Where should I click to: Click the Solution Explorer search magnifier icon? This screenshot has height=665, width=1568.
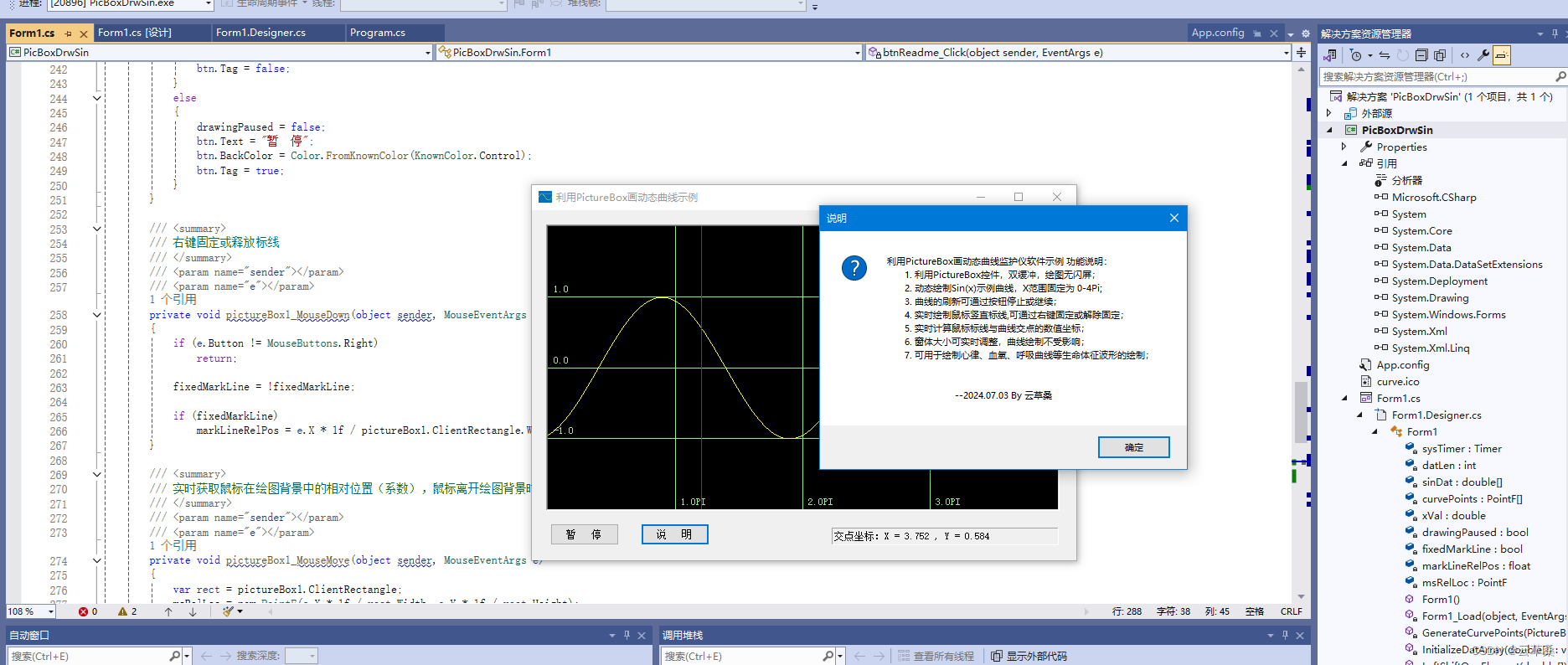(x=1560, y=76)
